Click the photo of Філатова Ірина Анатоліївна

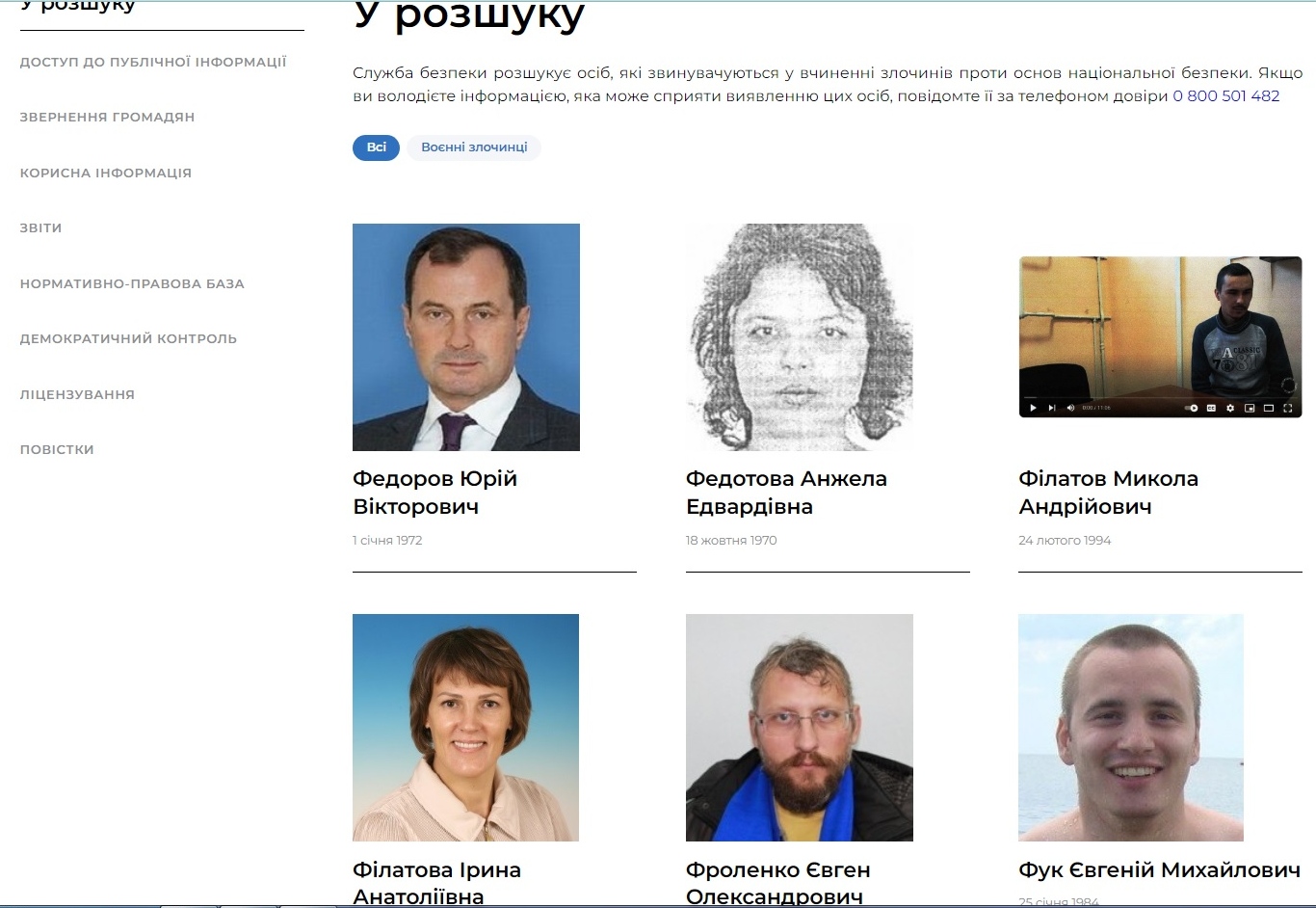[465, 728]
